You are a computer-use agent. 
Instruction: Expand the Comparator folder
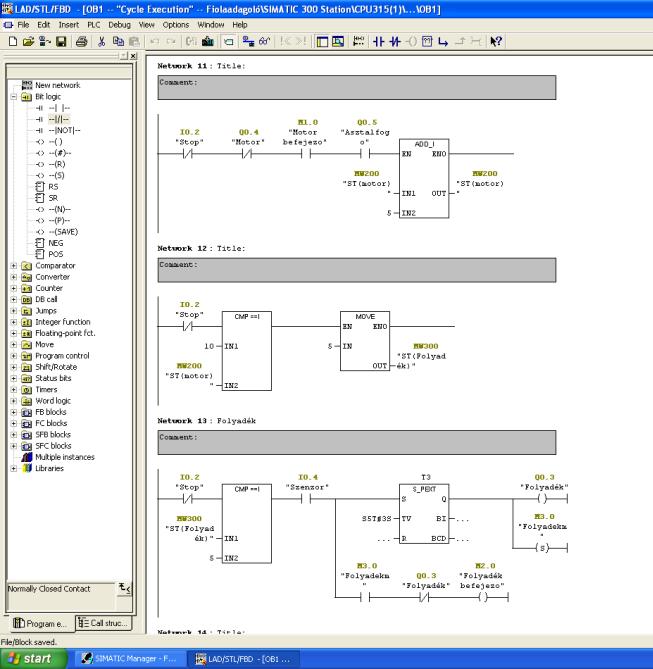point(14,266)
